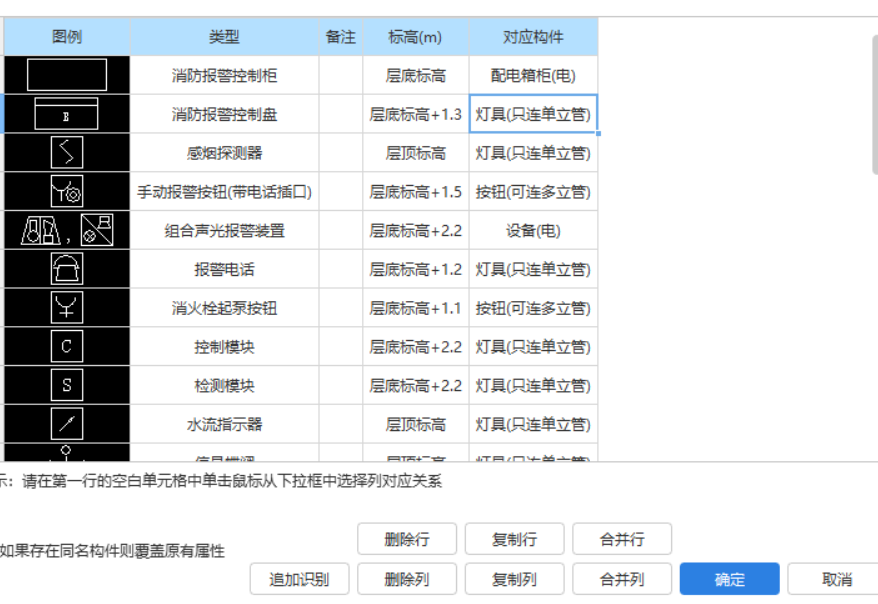
Task: Click the vertical scrollbar of the table
Action: (x=875, y=105)
